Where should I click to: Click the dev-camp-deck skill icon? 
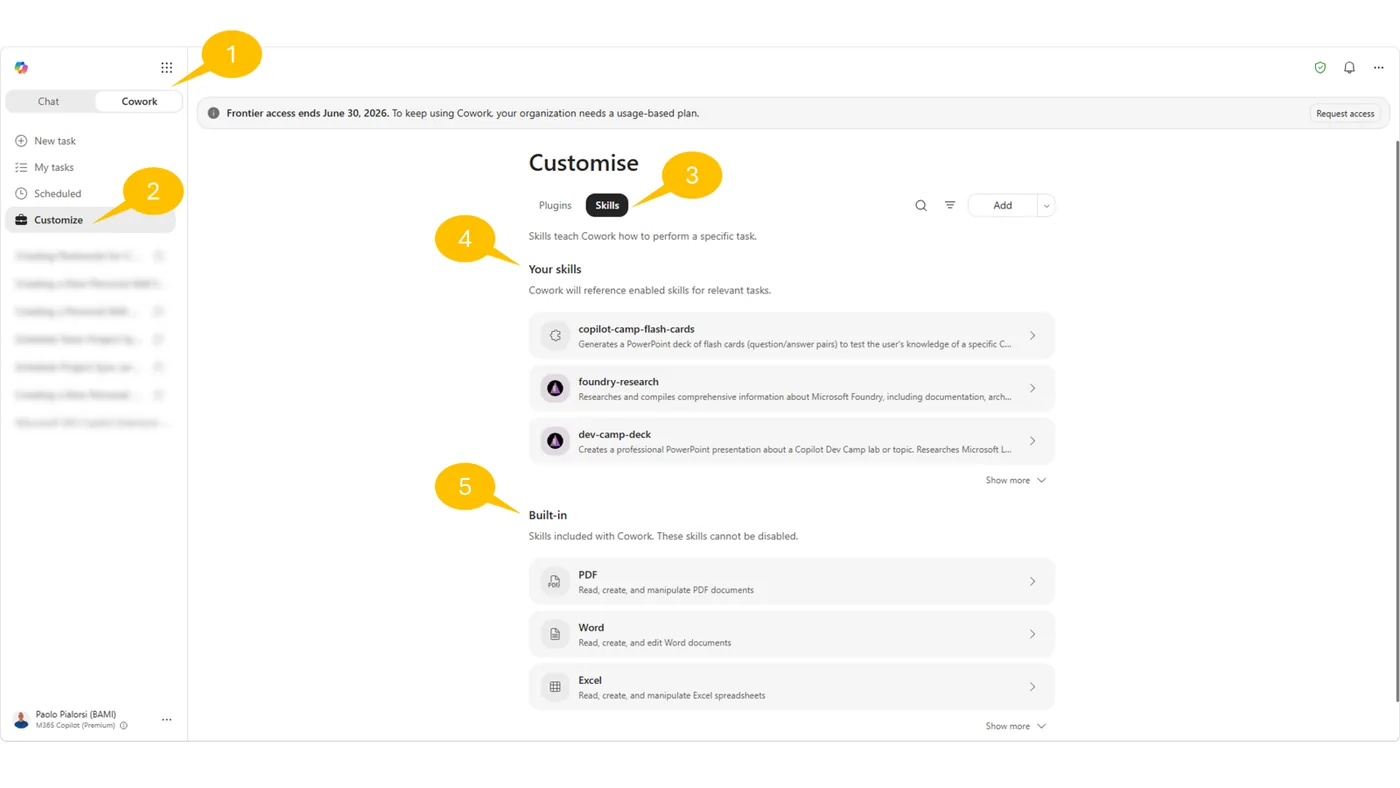click(x=555, y=441)
